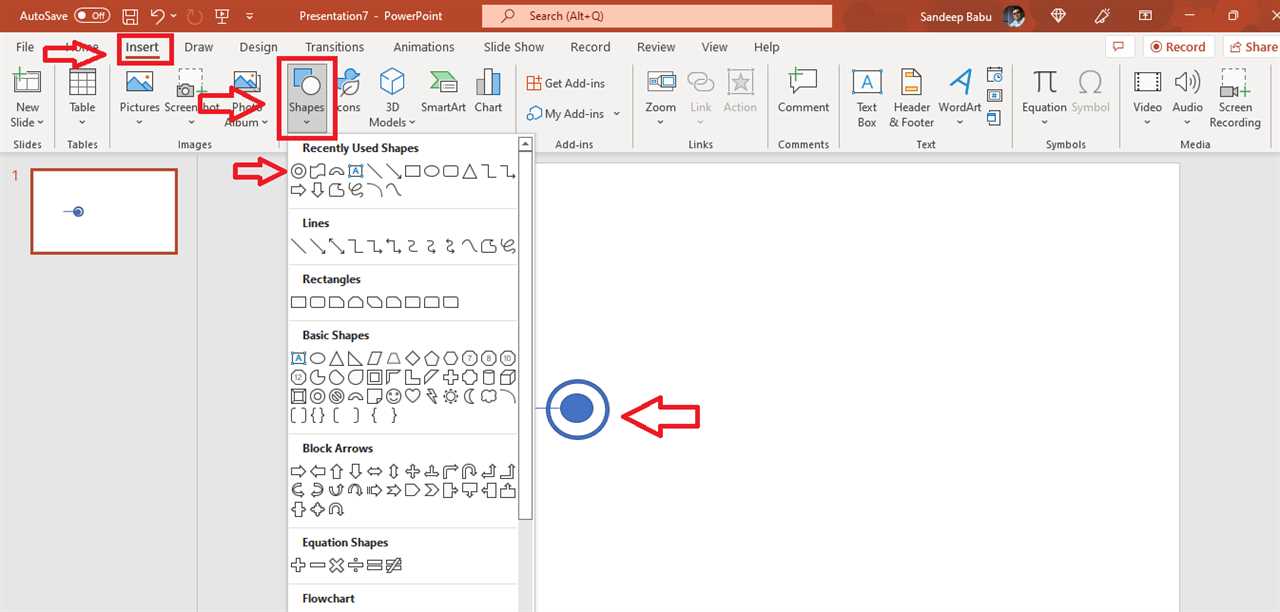Toggle the AutoSave switch
The height and width of the screenshot is (612, 1280).
[92, 16]
